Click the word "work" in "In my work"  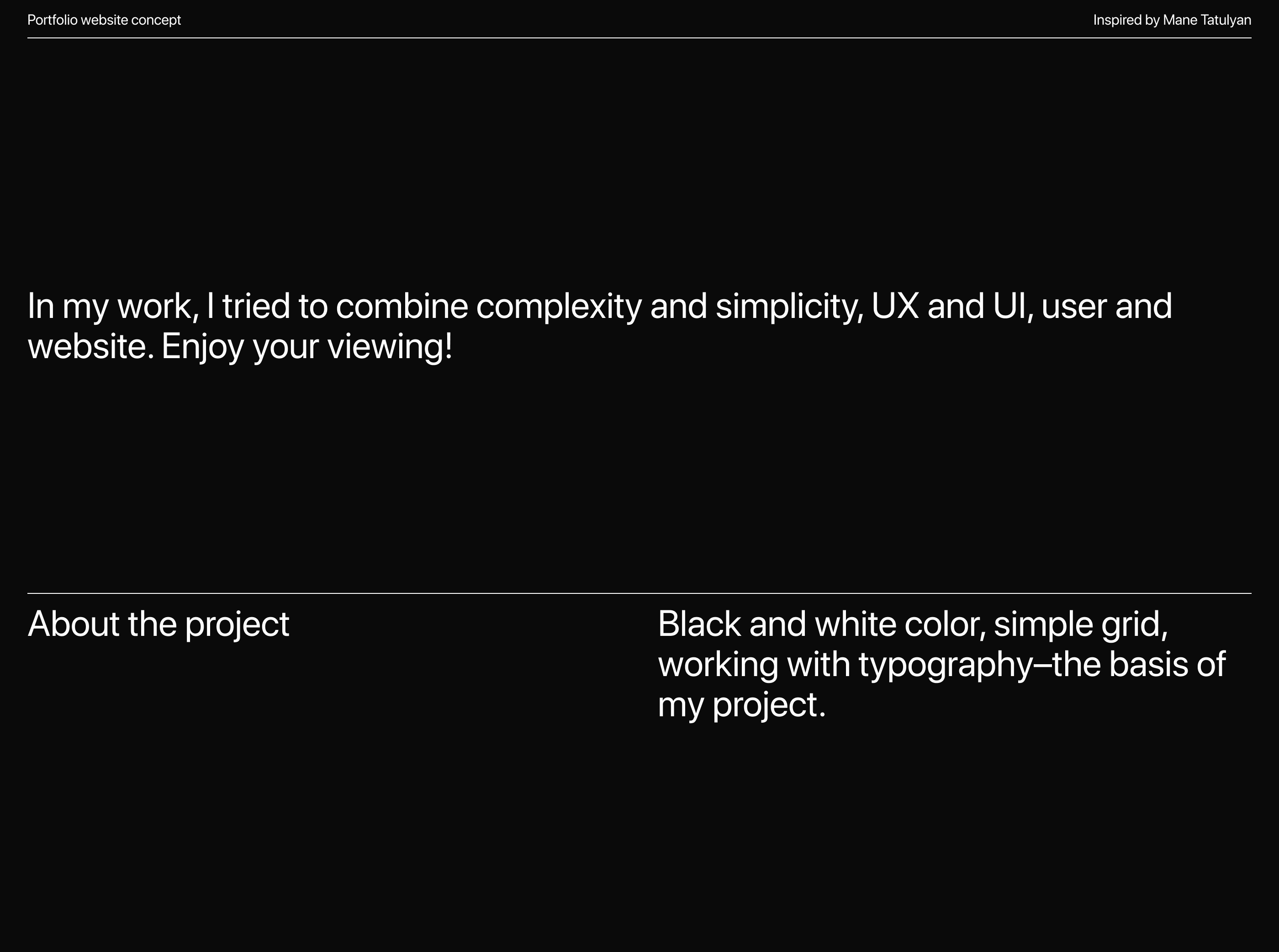coord(154,306)
